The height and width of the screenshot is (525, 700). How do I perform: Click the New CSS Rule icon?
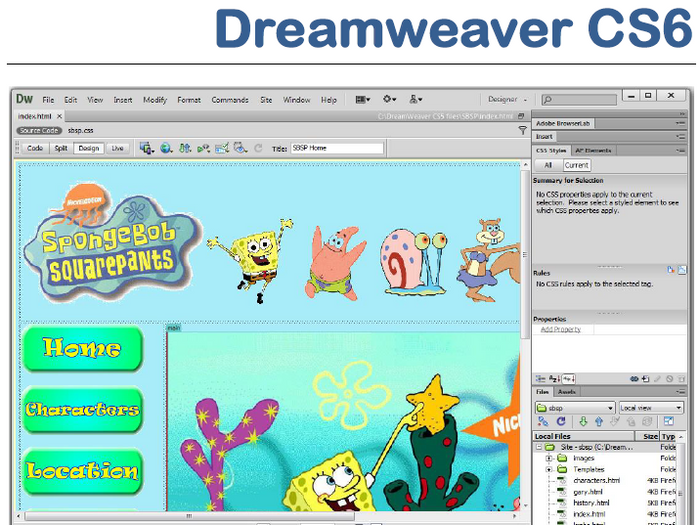[x=646, y=379]
